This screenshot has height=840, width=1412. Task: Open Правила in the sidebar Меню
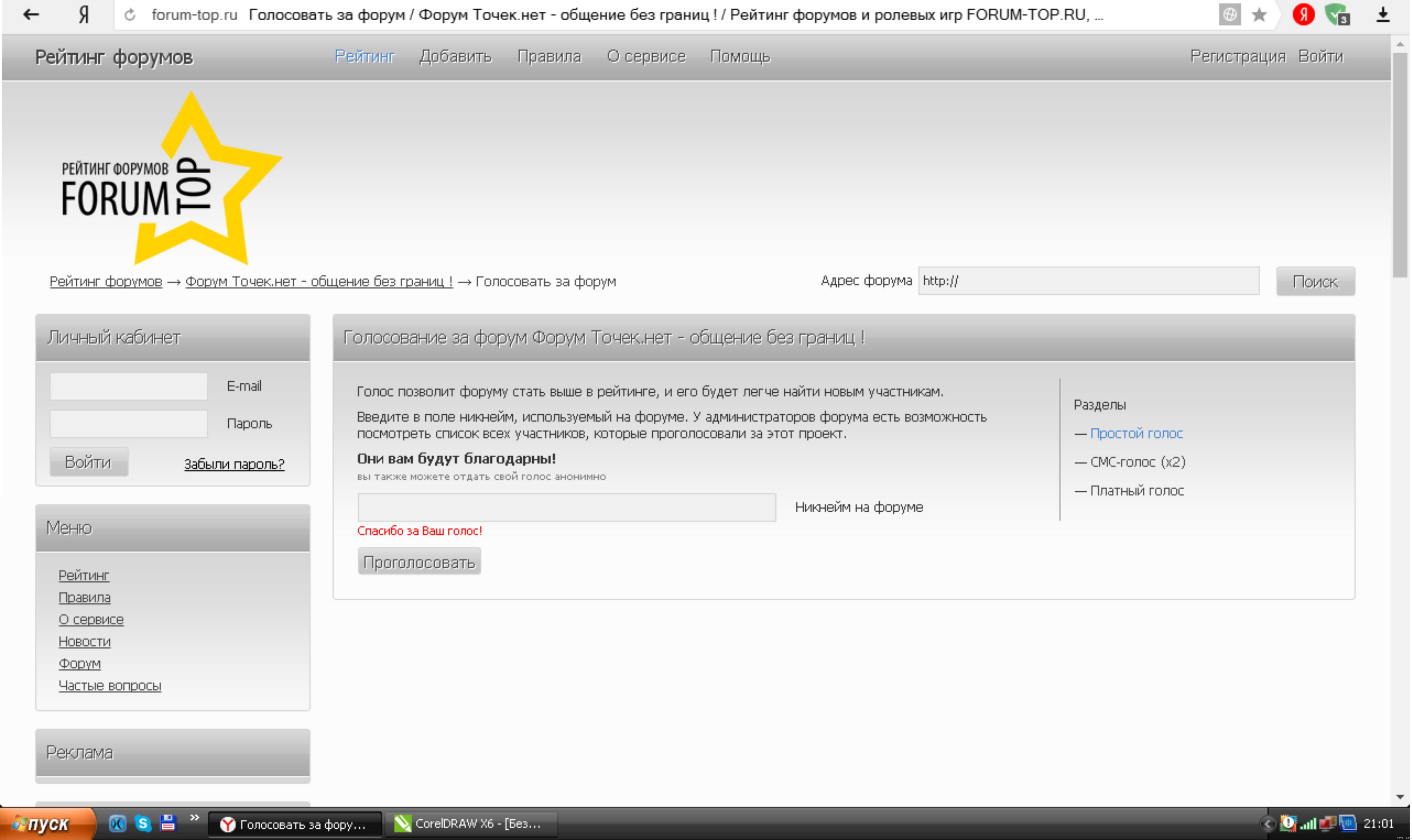point(84,597)
